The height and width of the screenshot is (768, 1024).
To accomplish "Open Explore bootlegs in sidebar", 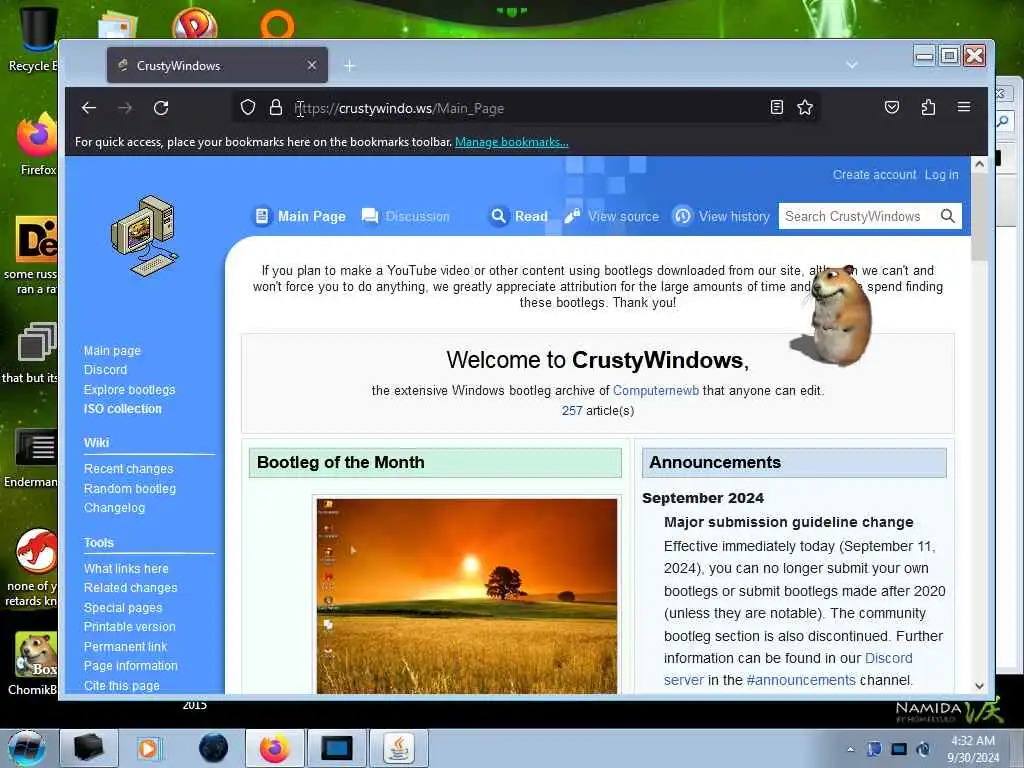I will coord(129,389).
